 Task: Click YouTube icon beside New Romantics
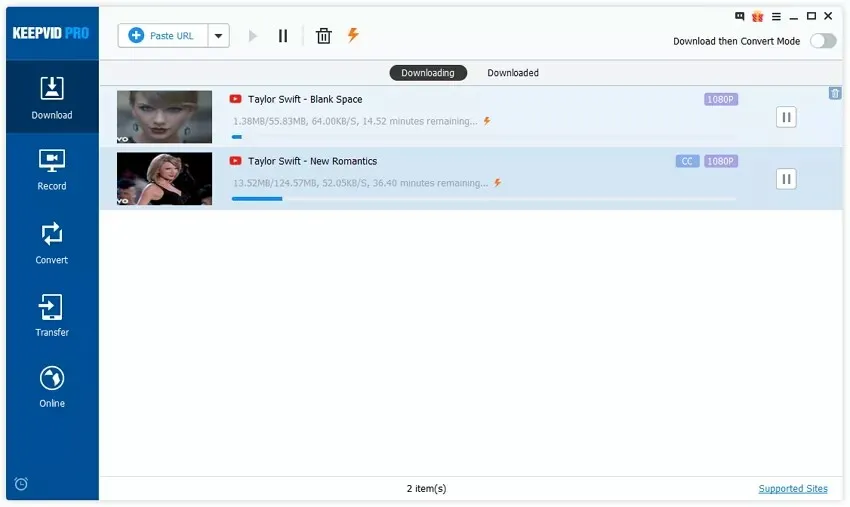235,161
